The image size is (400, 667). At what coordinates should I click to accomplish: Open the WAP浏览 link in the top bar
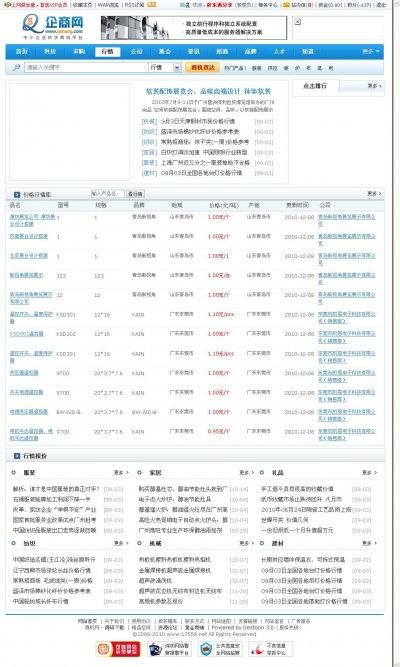pos(108,5)
